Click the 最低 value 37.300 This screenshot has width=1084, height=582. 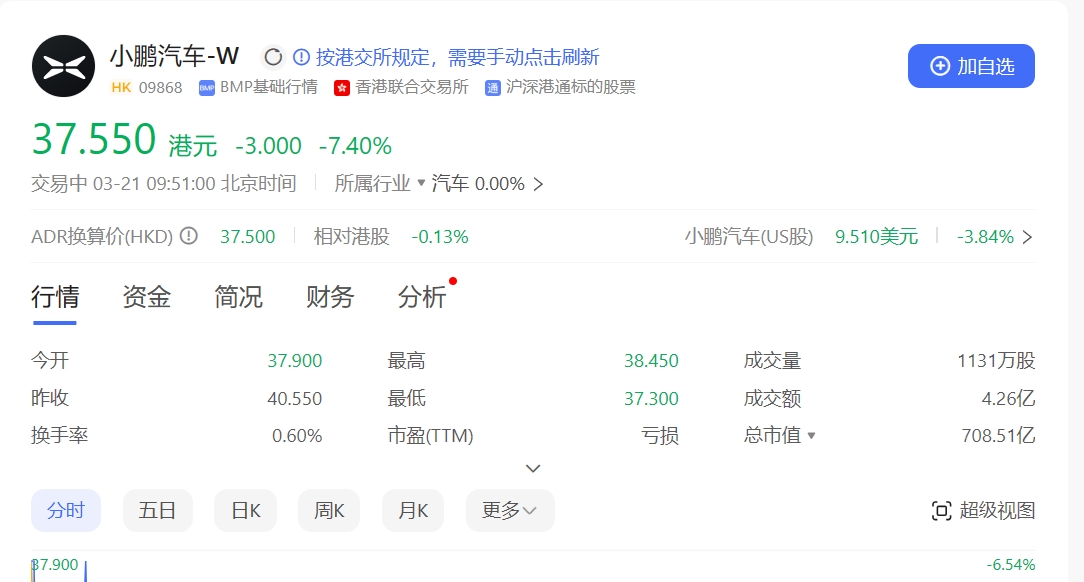[x=651, y=398]
